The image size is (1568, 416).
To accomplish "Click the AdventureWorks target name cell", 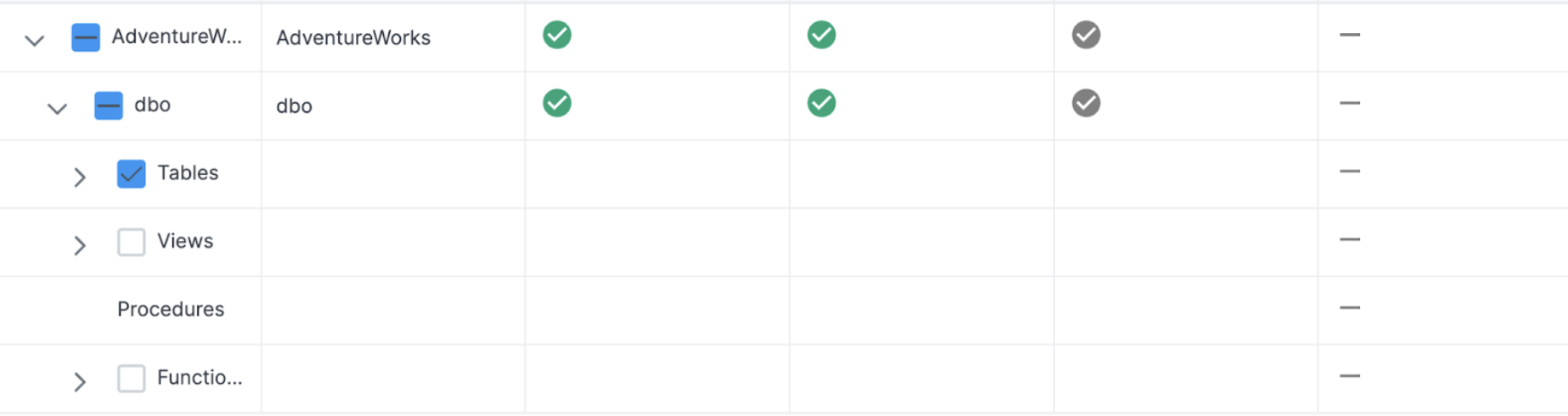I will point(353,38).
